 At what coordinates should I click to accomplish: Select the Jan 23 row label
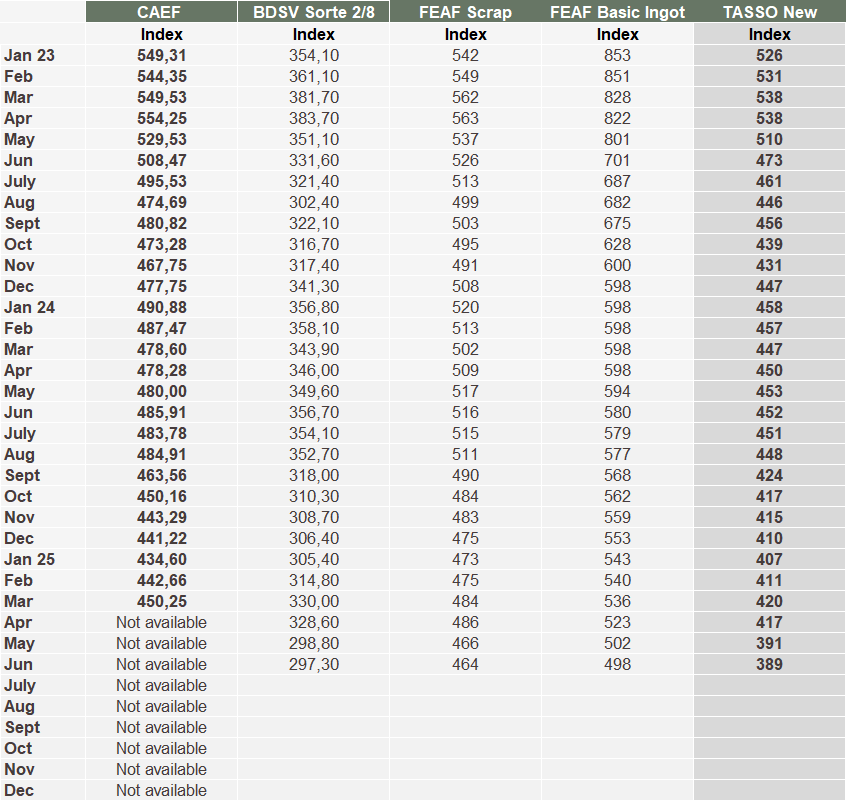pos(30,56)
